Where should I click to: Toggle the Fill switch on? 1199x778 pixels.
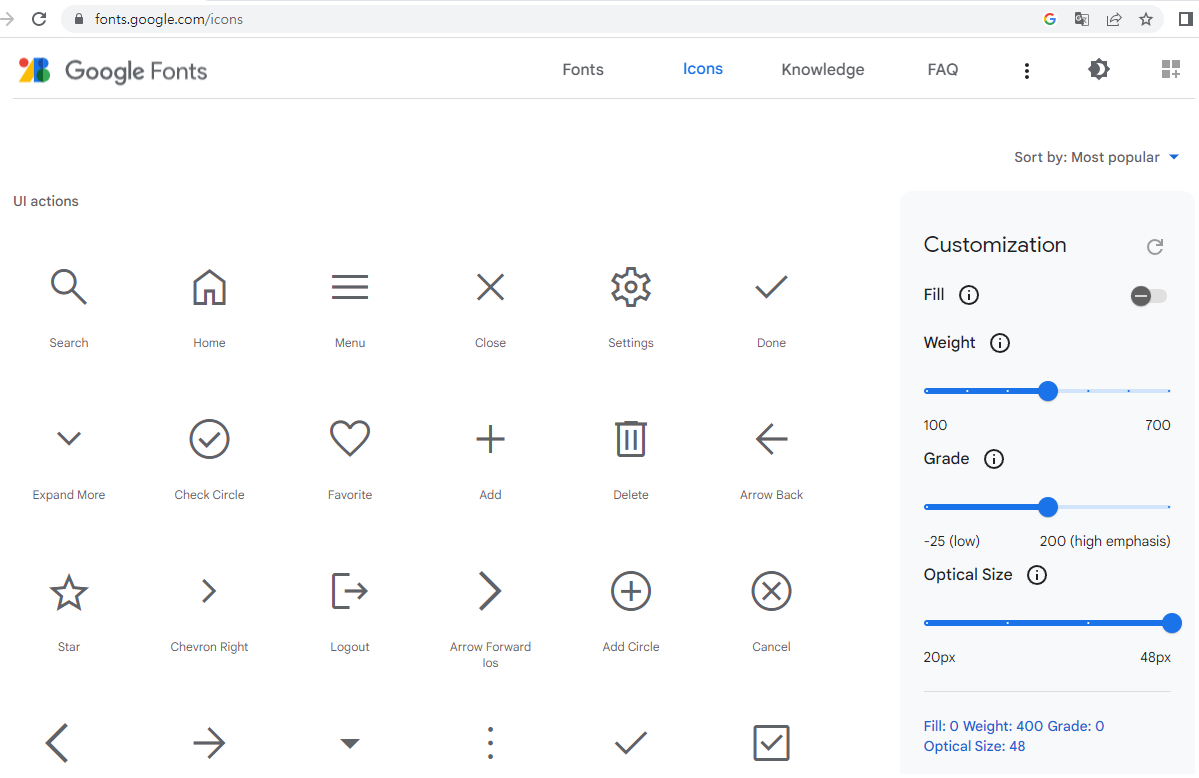(1148, 296)
